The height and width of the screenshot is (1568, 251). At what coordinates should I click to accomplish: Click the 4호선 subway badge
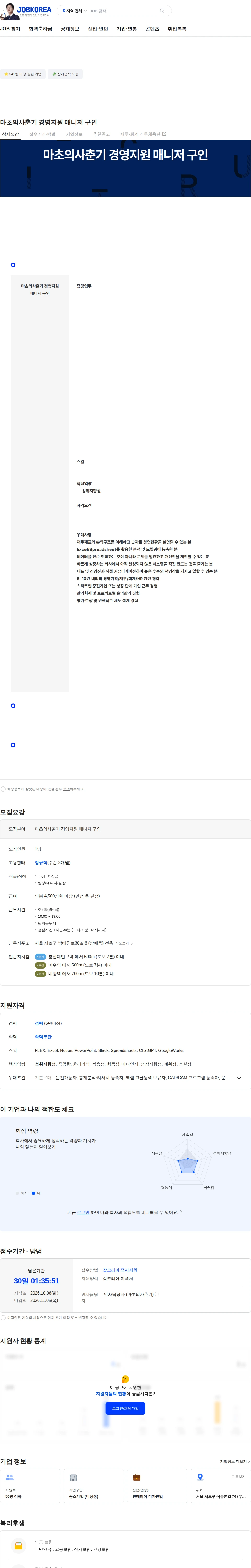point(40,956)
